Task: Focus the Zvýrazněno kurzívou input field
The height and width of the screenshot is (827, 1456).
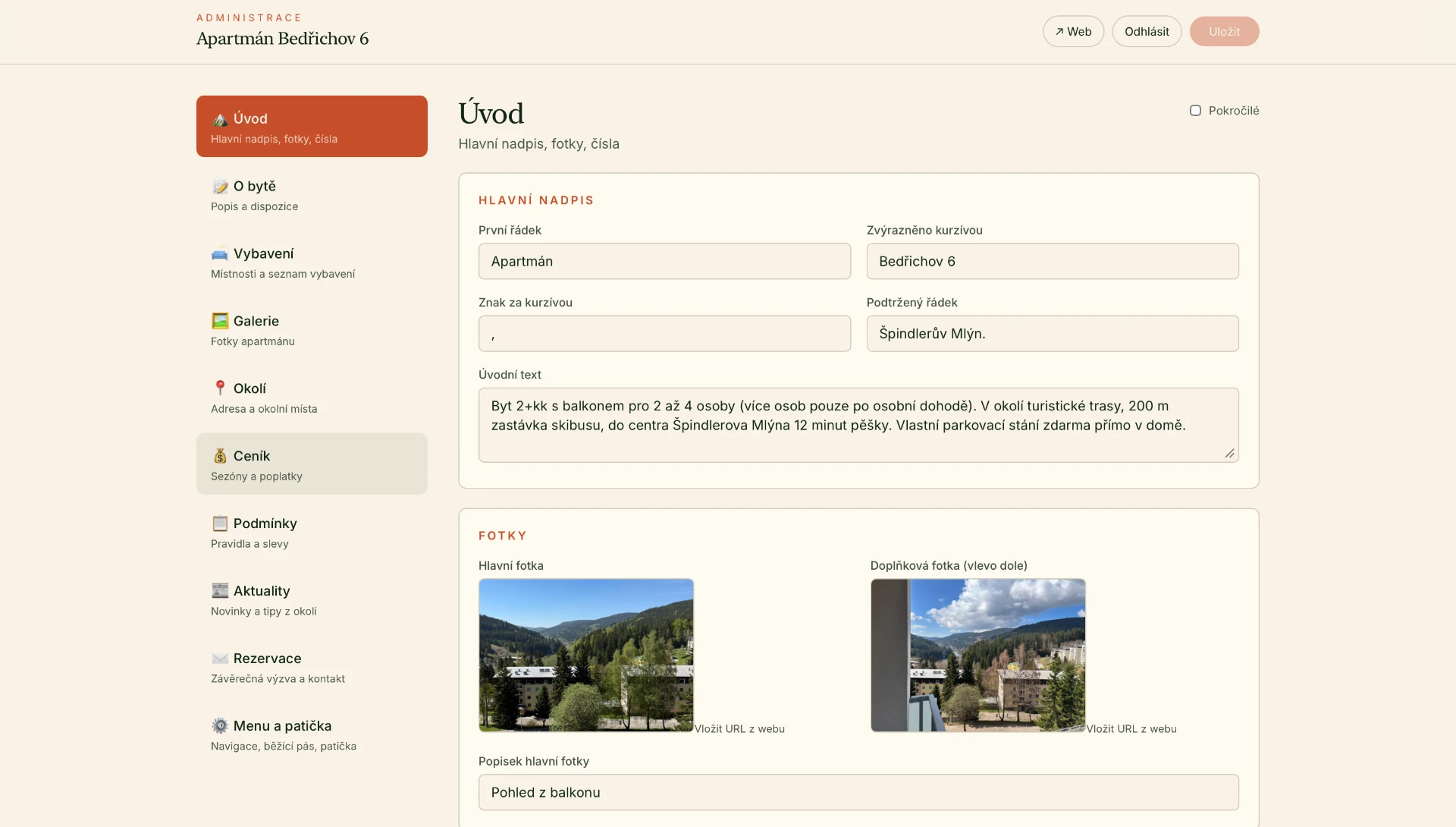Action: [1053, 262]
